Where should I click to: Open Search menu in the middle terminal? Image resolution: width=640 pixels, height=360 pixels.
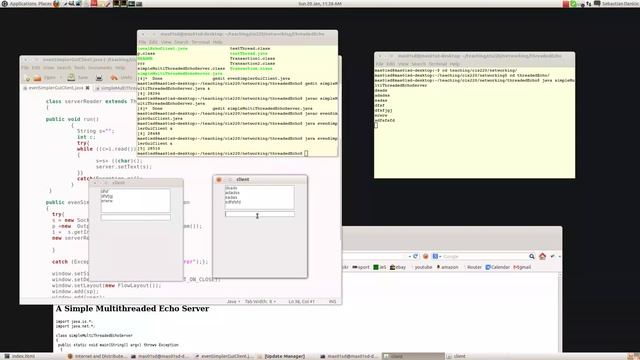(x=181, y=42)
